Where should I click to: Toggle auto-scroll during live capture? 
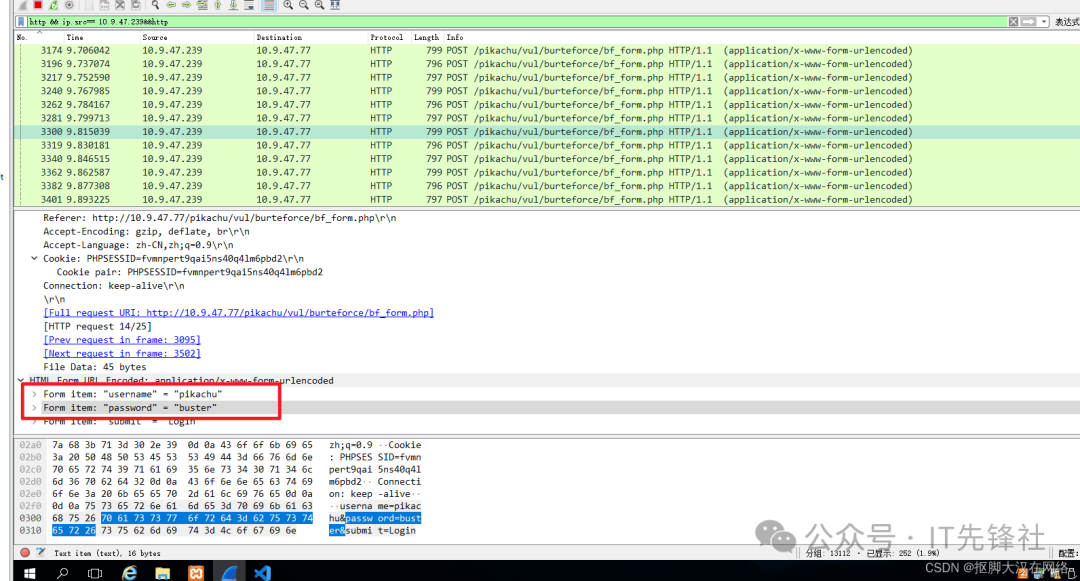250,5
